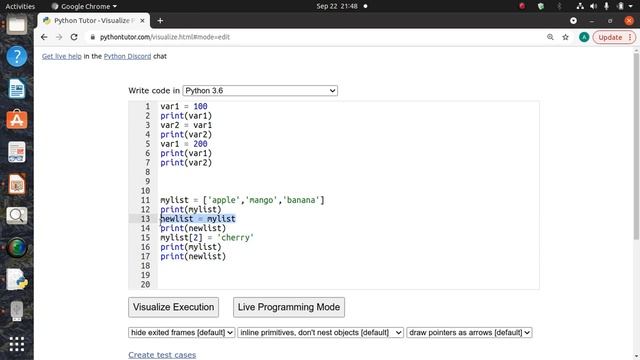Launch LibreOffice Impress from dock

tap(17, 184)
